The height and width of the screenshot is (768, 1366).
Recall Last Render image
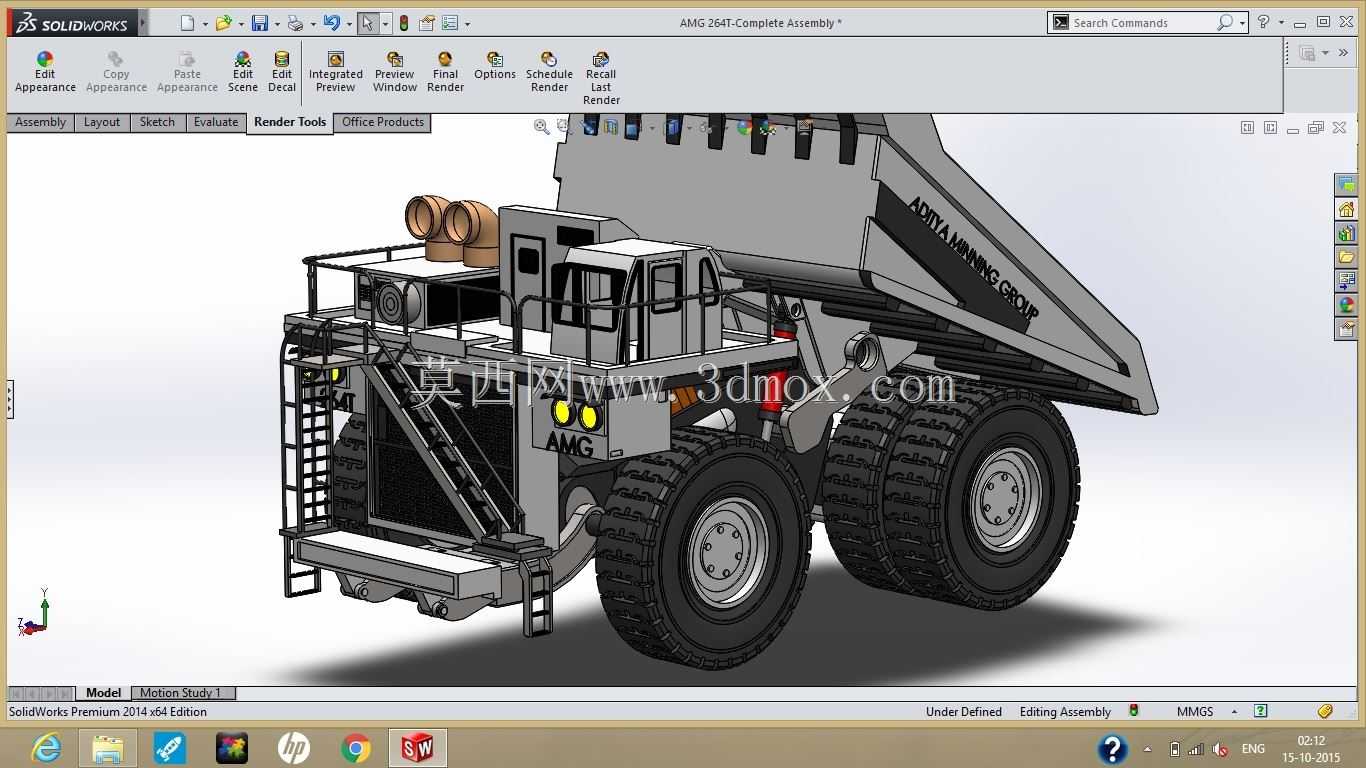[601, 79]
